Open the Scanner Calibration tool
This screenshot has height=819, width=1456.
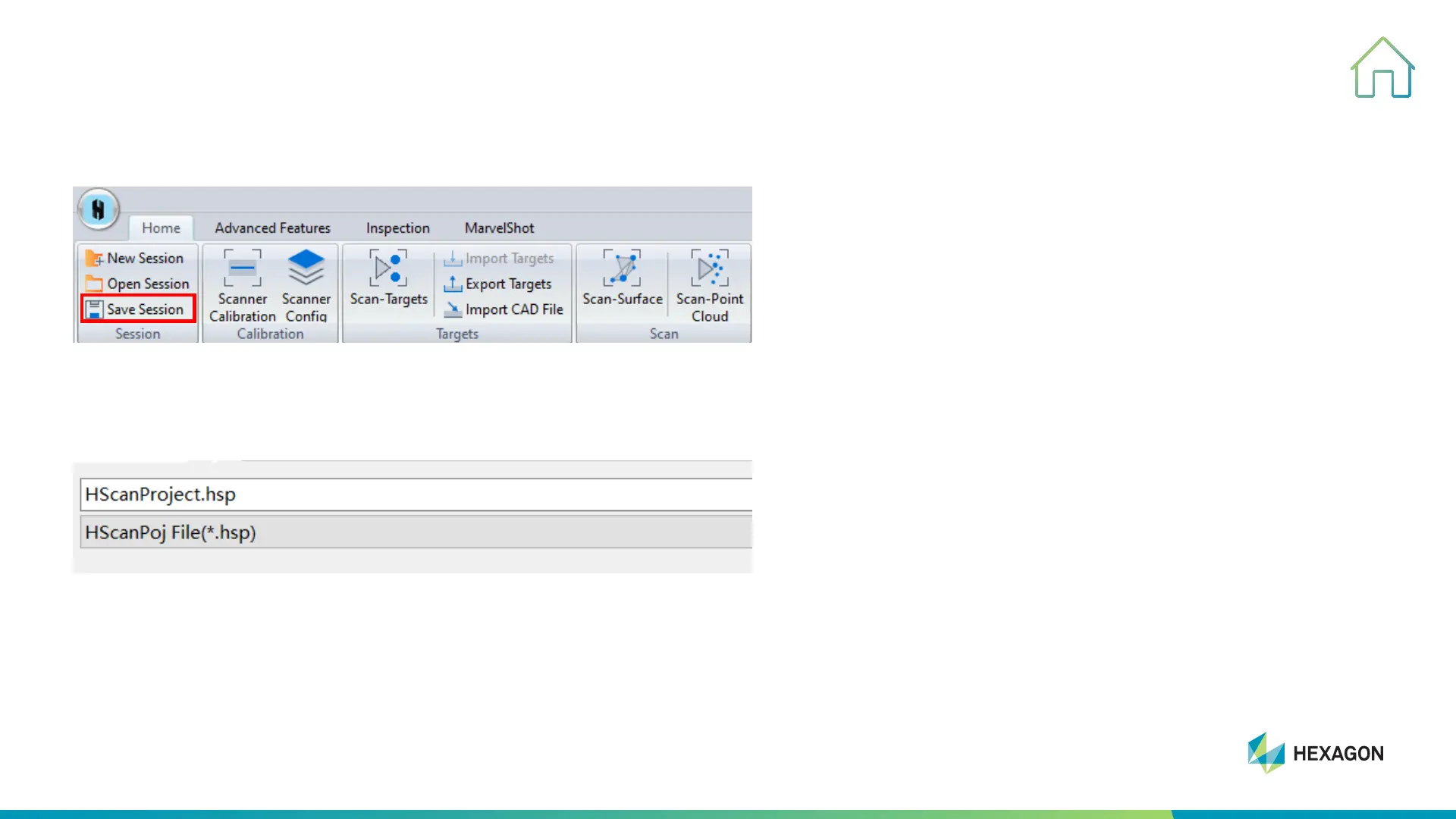click(x=242, y=286)
